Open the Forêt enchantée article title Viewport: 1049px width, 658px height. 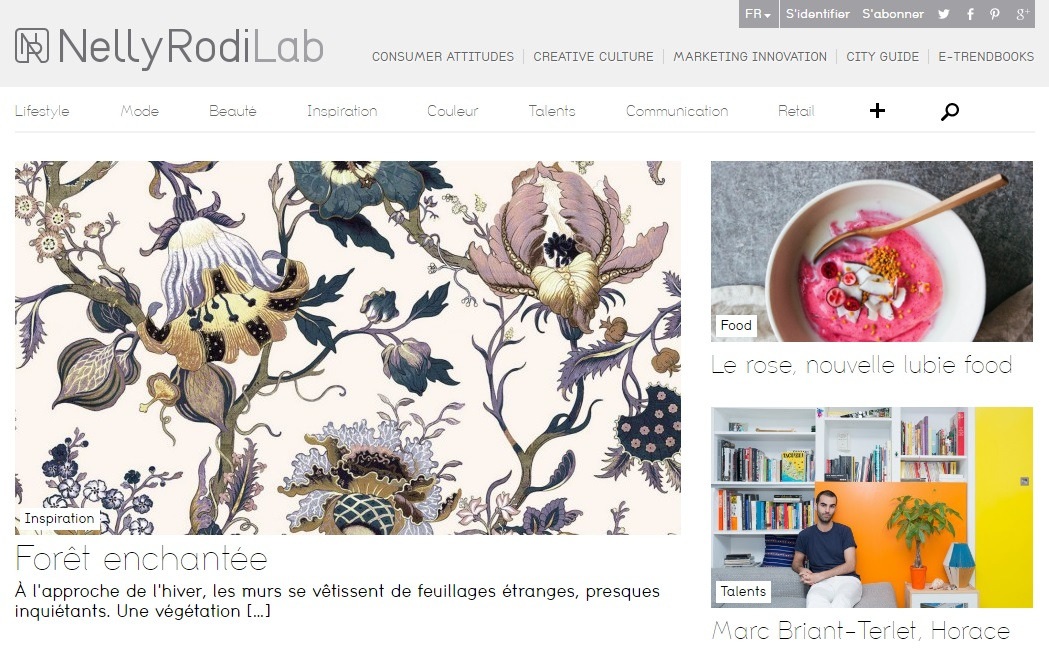tap(141, 558)
